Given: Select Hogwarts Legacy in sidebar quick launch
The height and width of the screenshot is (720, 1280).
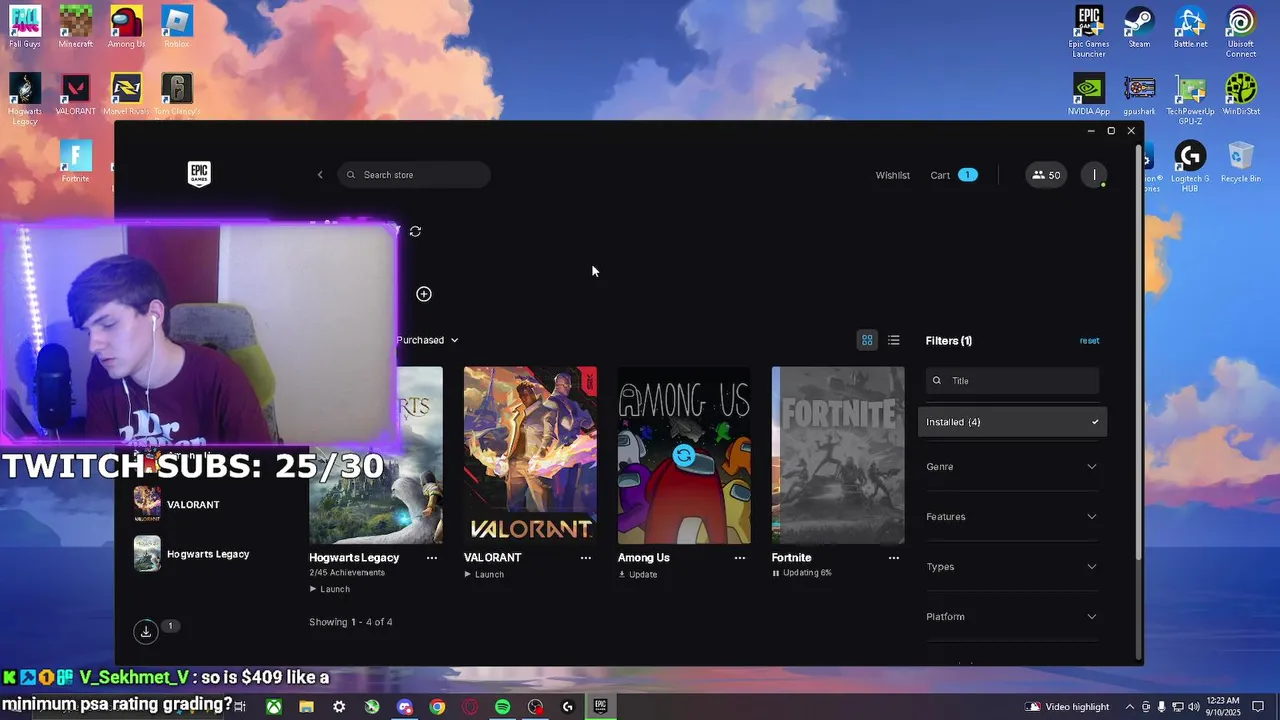Looking at the screenshot, I should click(x=191, y=554).
